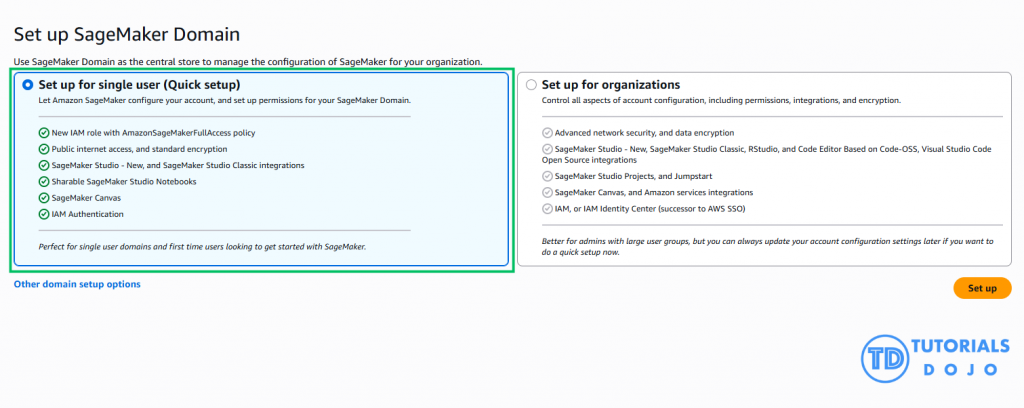The image size is (1024, 408).
Task: Click the Set up for single user title
Action: 138,85
